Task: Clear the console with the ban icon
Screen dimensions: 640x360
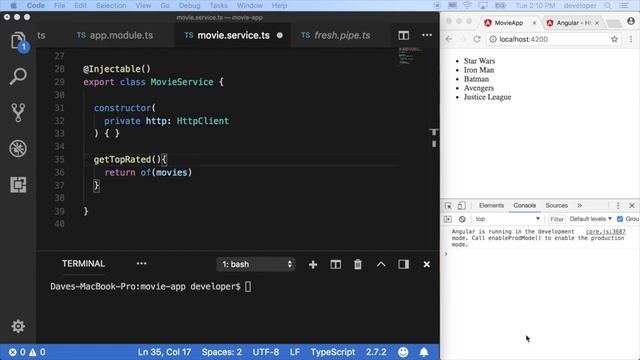Action: click(462, 219)
